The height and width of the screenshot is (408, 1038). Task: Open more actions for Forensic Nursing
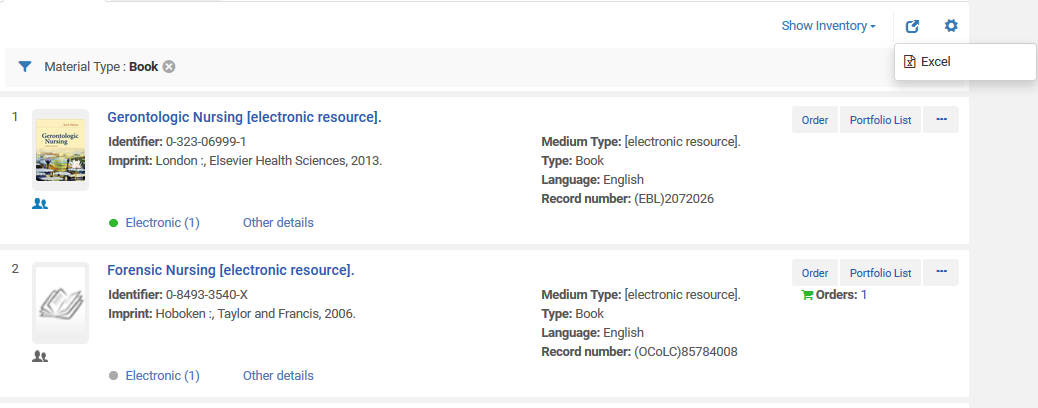click(940, 273)
